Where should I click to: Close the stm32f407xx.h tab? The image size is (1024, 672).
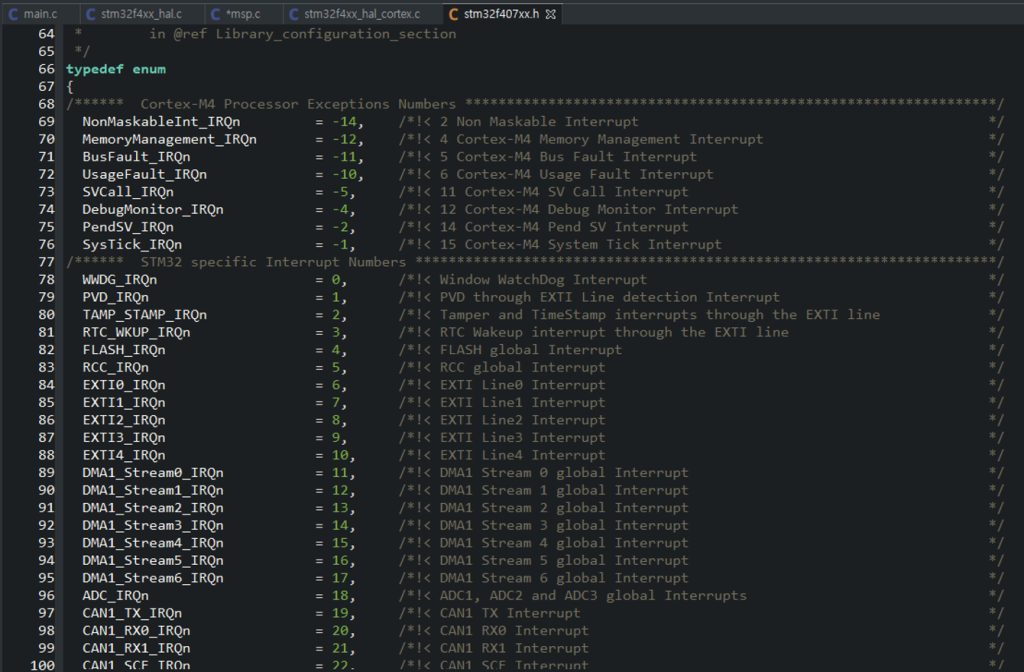pos(551,14)
